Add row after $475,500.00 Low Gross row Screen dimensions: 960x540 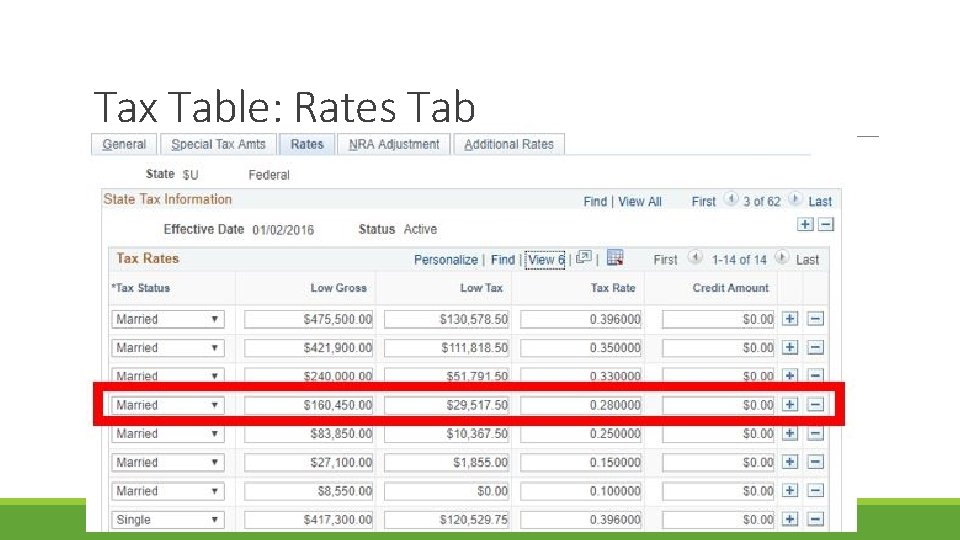point(790,319)
